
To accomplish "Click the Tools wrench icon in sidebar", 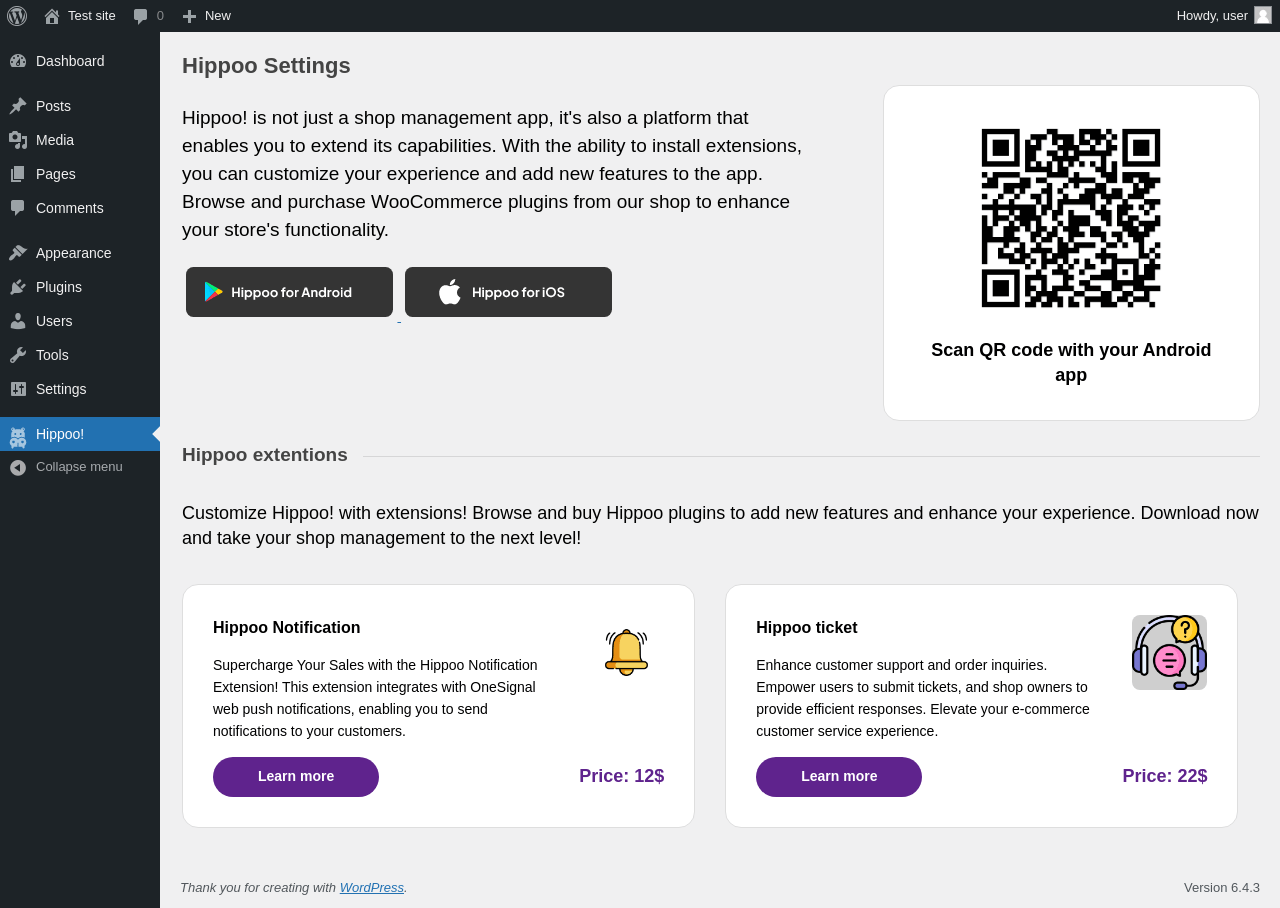I will click(x=18, y=355).
